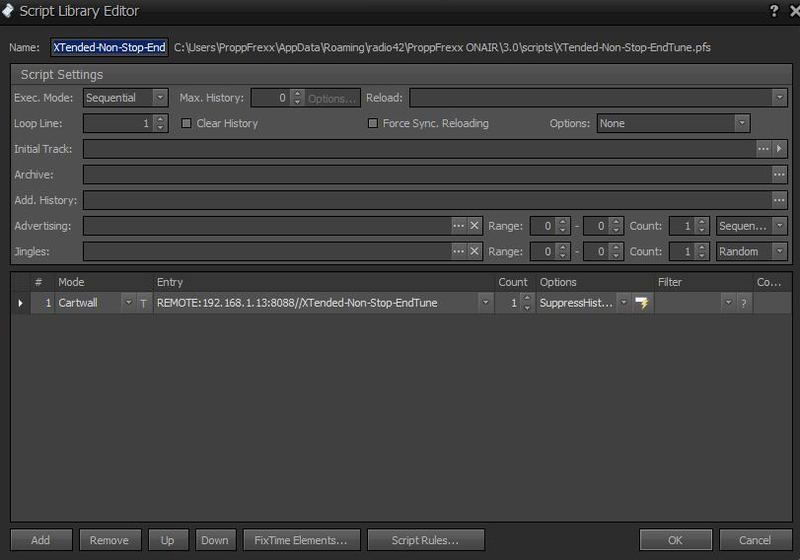Viewport: 800px width, 560px height.
Task: Play the Initial Track preview arrow
Action: coord(780,149)
